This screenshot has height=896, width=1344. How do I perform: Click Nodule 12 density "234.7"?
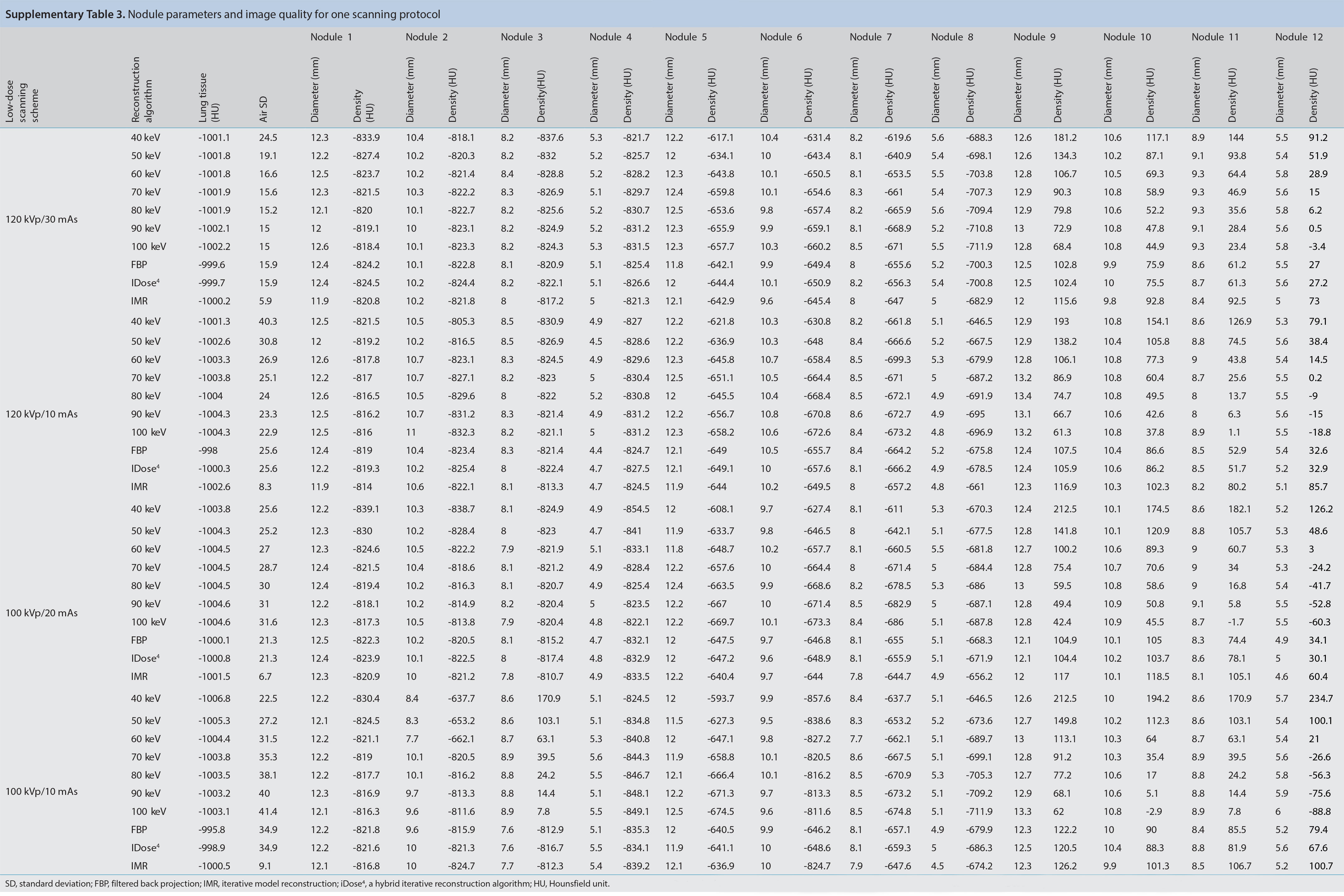pos(1321,698)
